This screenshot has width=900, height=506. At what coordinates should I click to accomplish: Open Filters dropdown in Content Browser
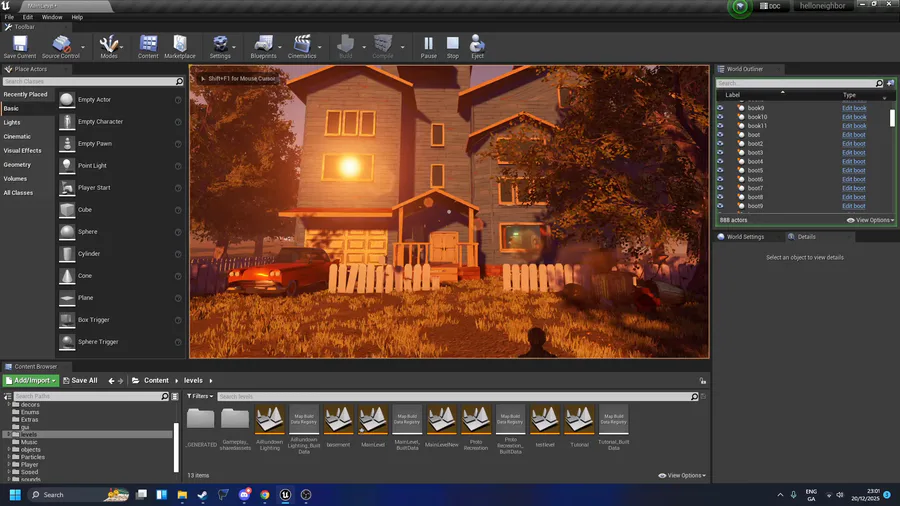point(200,396)
